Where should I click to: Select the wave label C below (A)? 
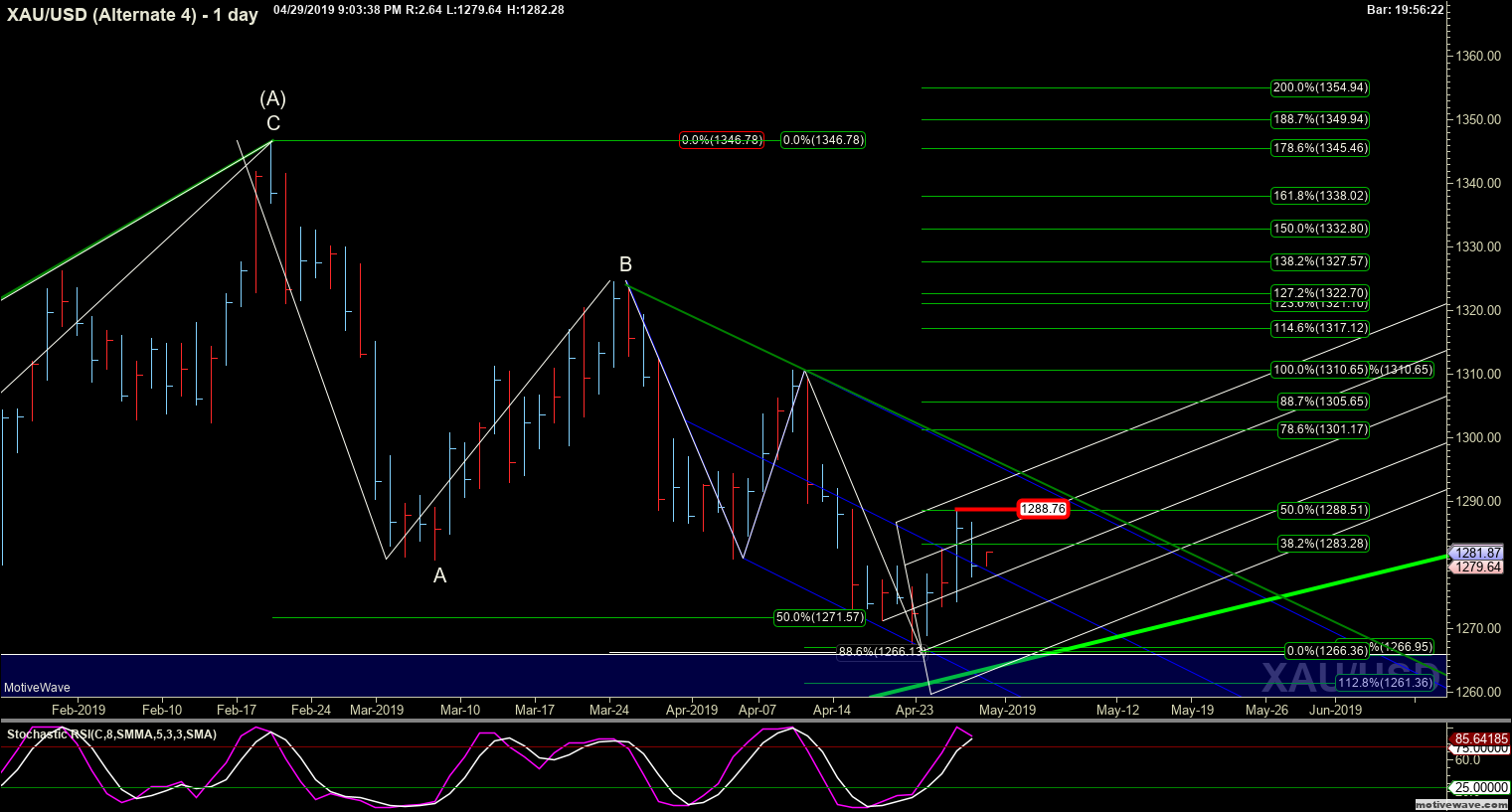click(x=273, y=123)
